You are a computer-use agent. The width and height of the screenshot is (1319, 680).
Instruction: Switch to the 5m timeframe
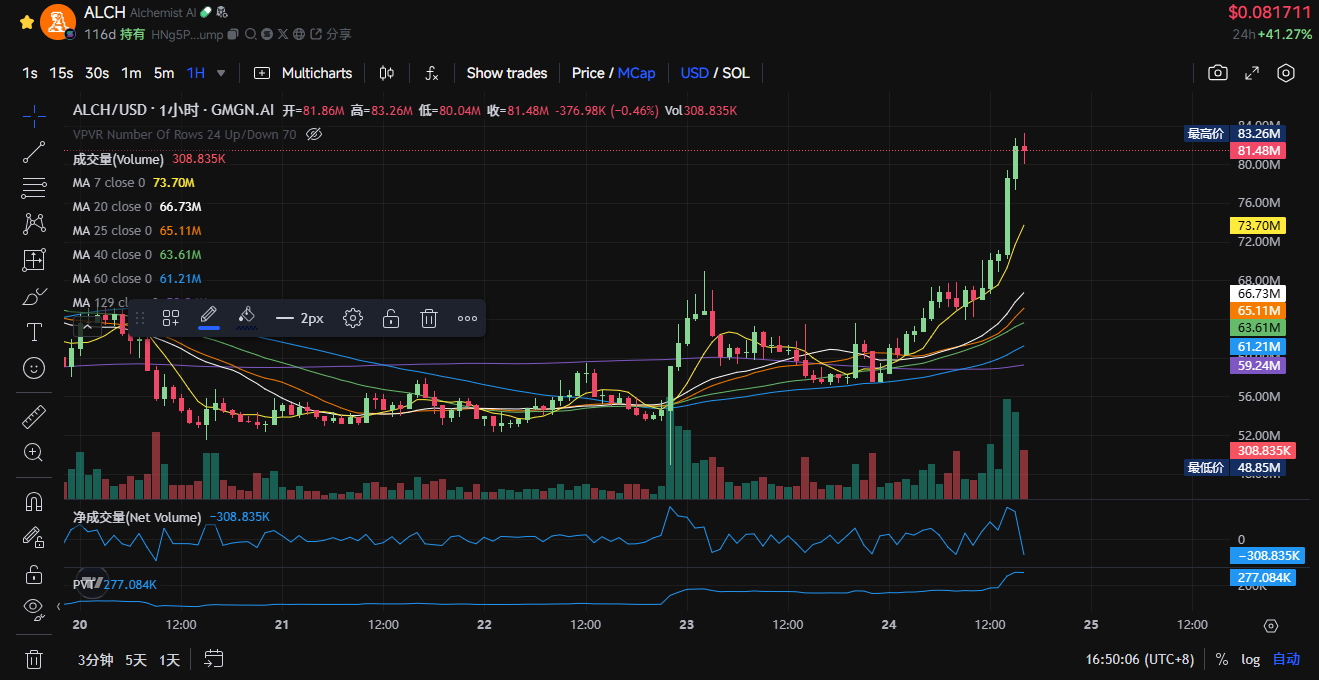pyautogui.click(x=164, y=73)
